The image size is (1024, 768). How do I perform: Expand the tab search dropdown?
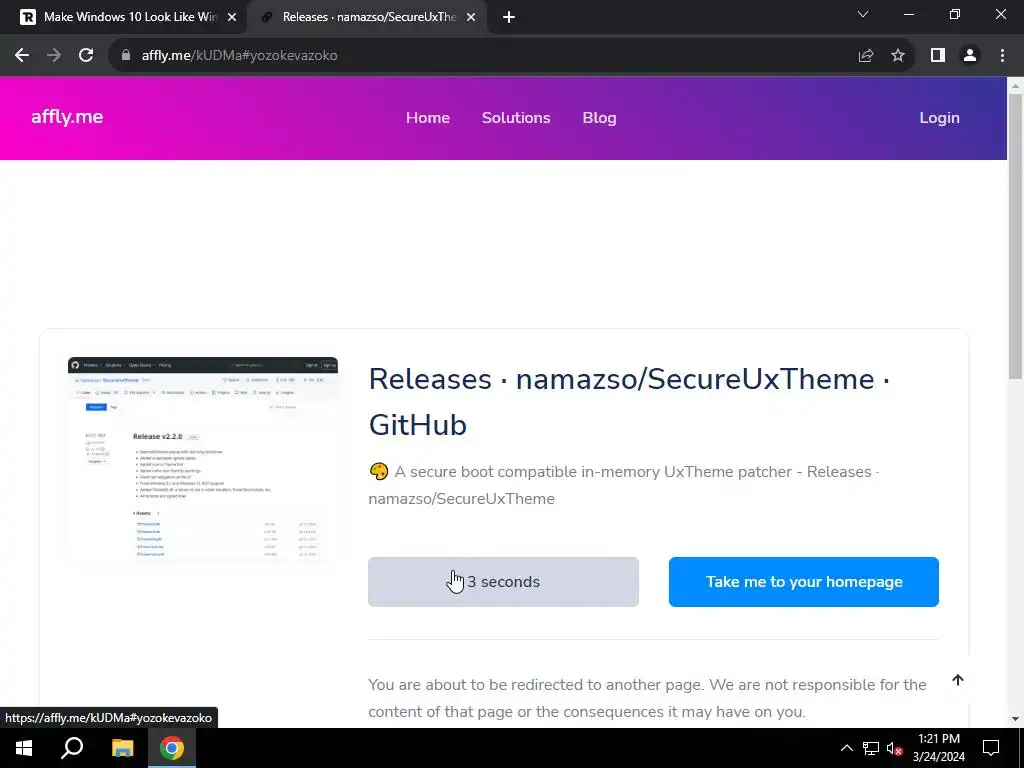point(863,14)
